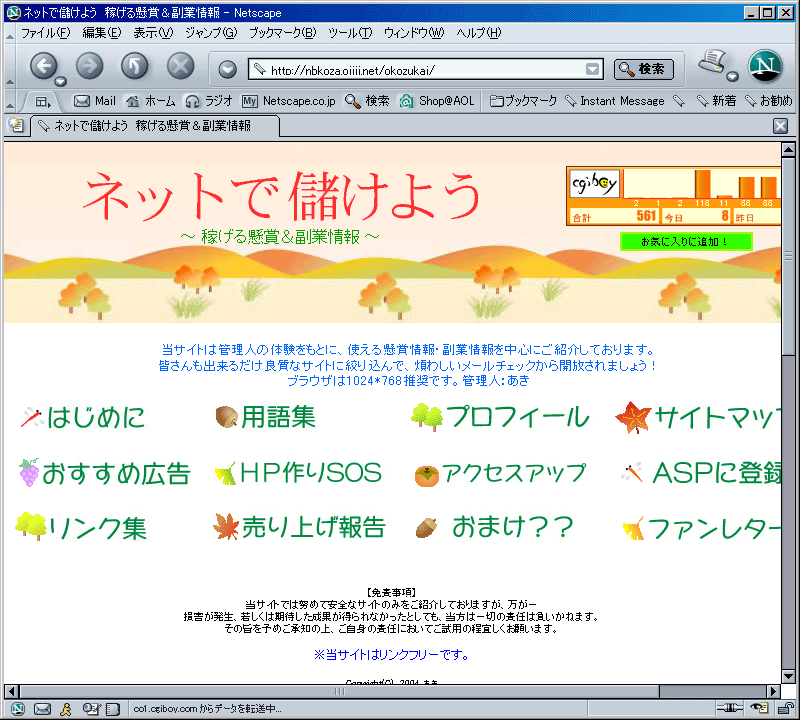This screenshot has width=800, height=720.
Task: Click the Forward navigation arrow
Action: [89, 66]
